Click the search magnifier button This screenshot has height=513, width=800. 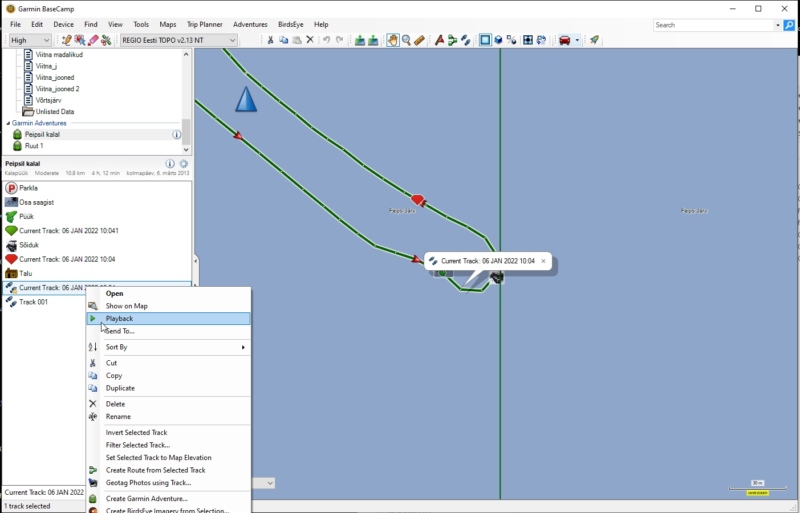click(x=789, y=25)
